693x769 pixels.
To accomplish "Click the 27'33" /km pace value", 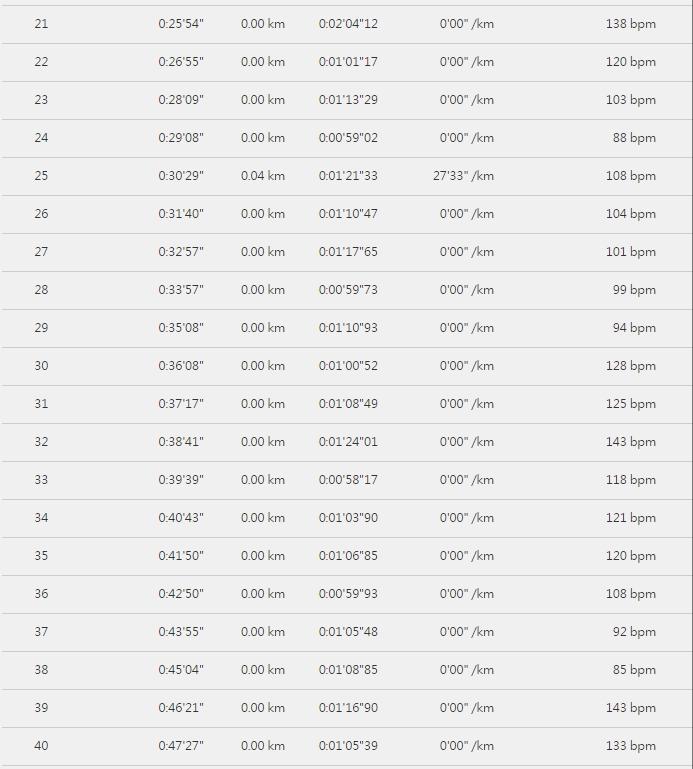I will [x=463, y=175].
